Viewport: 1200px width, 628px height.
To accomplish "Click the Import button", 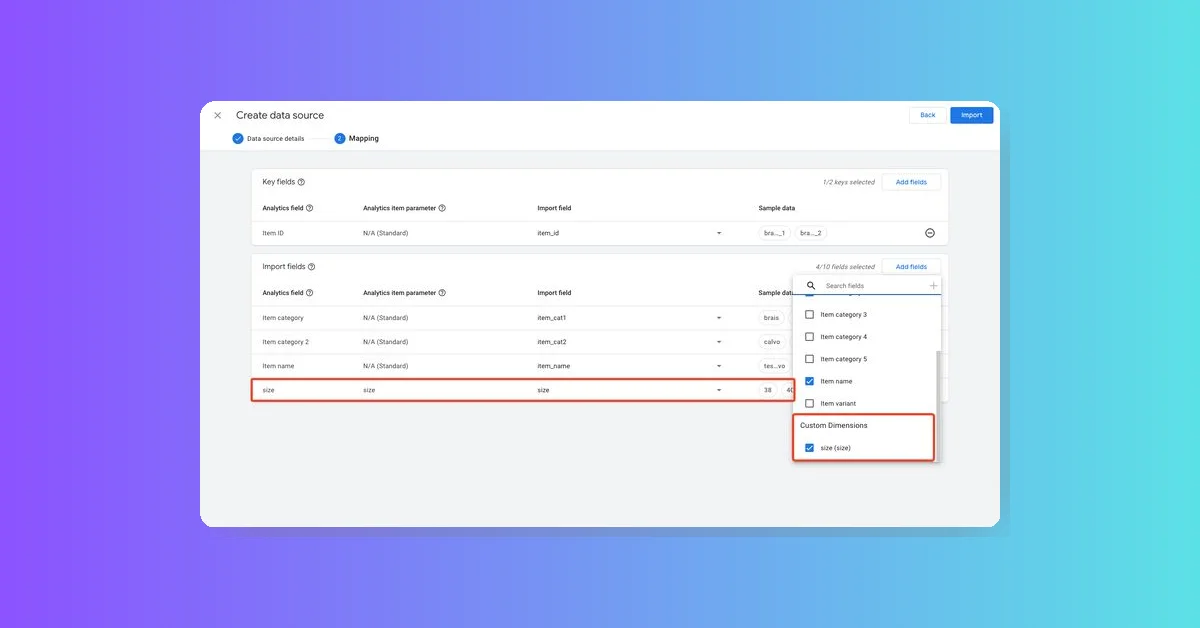I will point(972,115).
